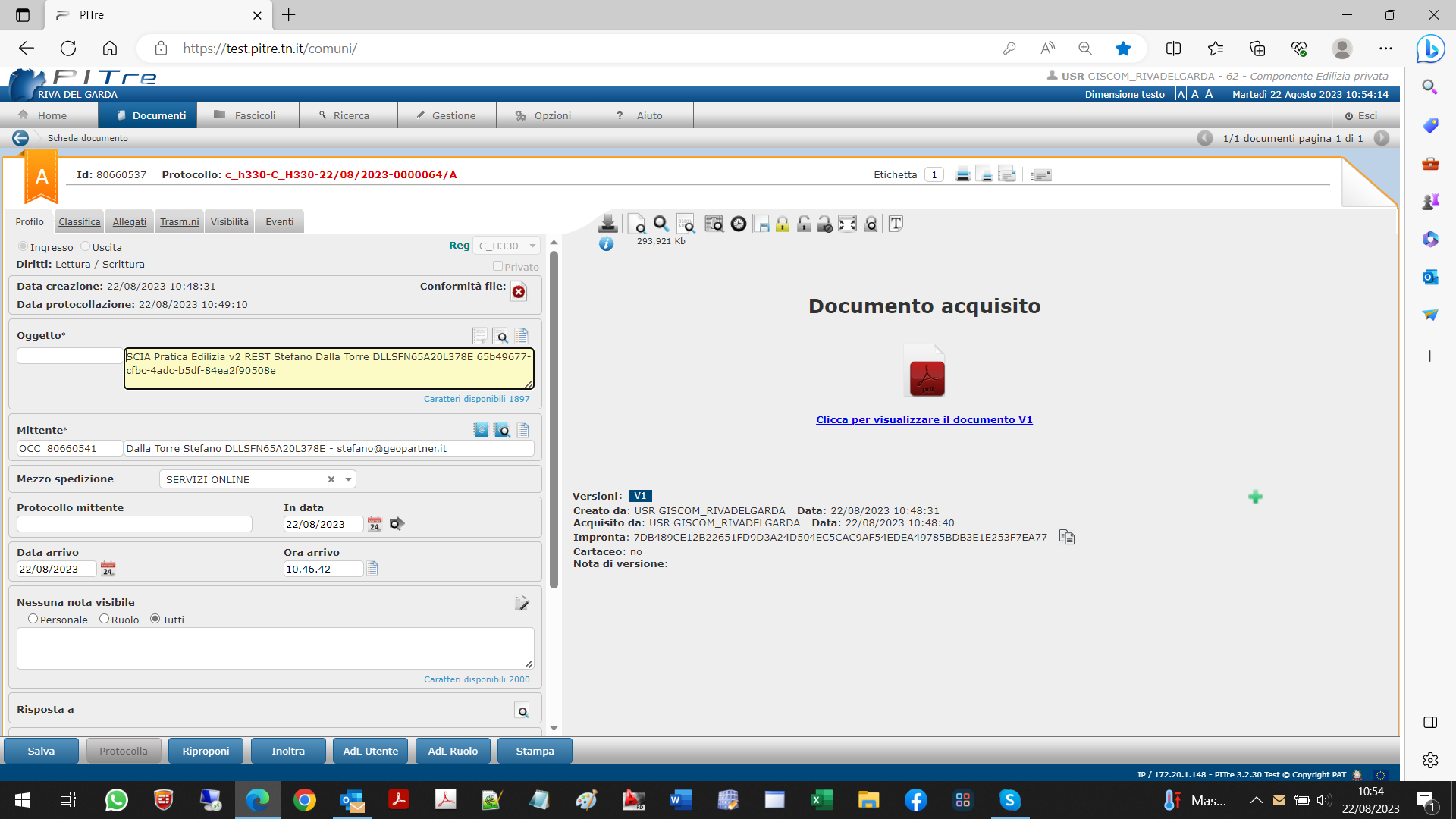The width and height of the screenshot is (1456, 819).
Task: Open the Fascicoli menu
Action: point(247,115)
